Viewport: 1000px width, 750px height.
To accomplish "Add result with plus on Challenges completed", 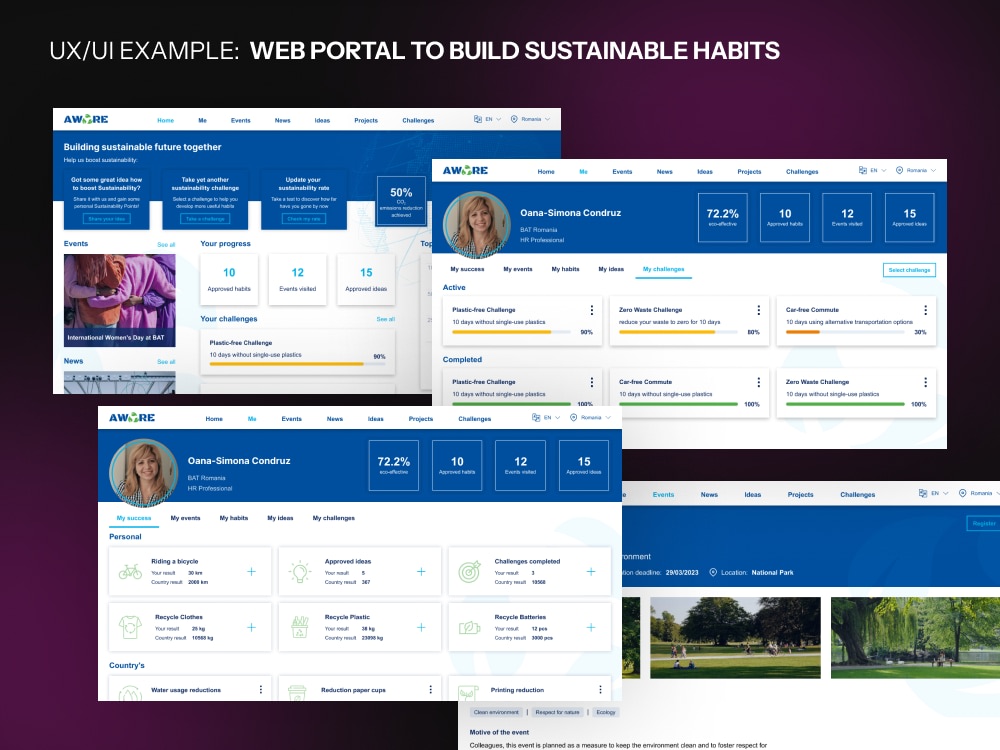I will pyautogui.click(x=591, y=572).
